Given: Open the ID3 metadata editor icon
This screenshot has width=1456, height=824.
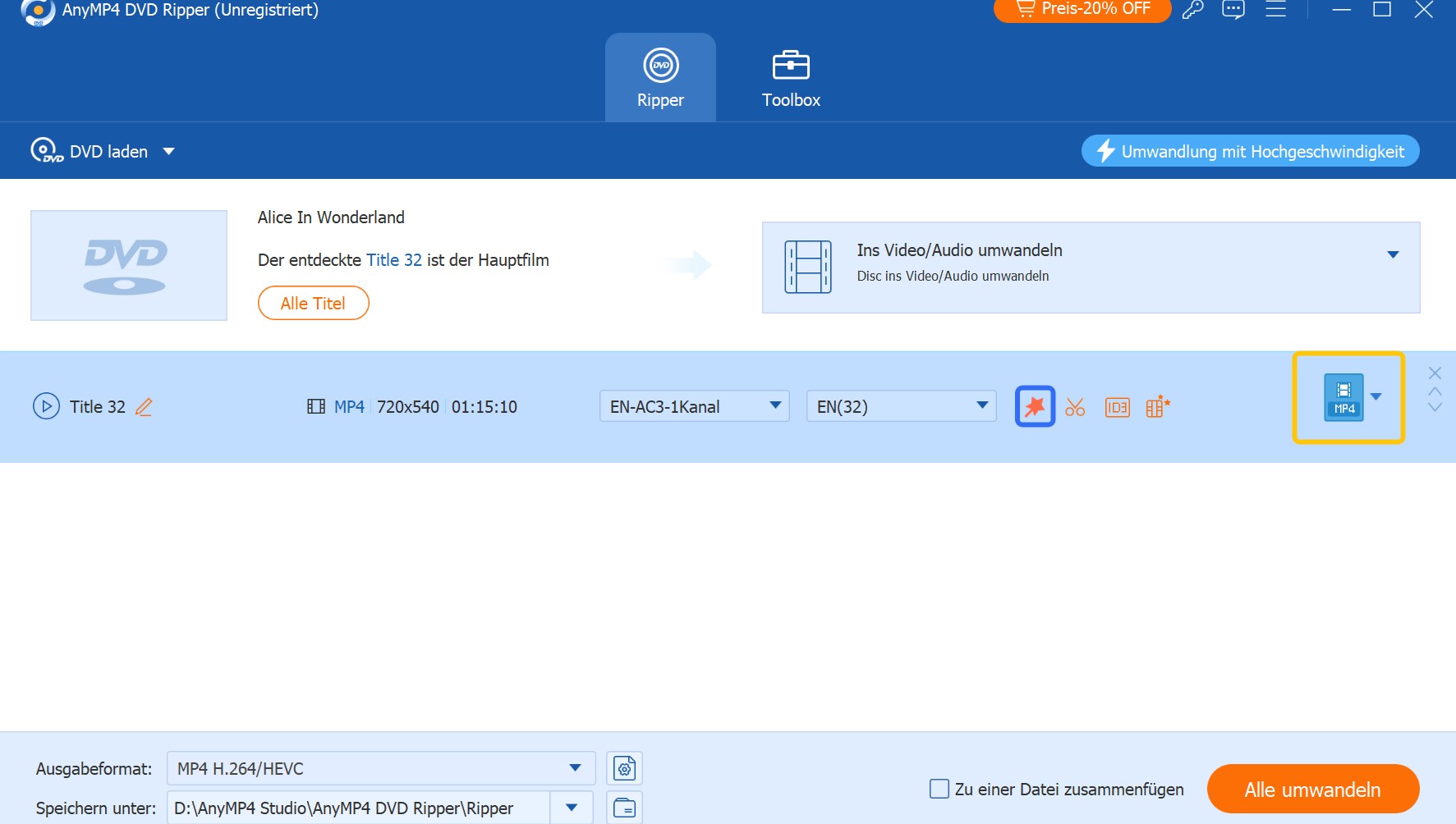Looking at the screenshot, I should pos(1117,407).
